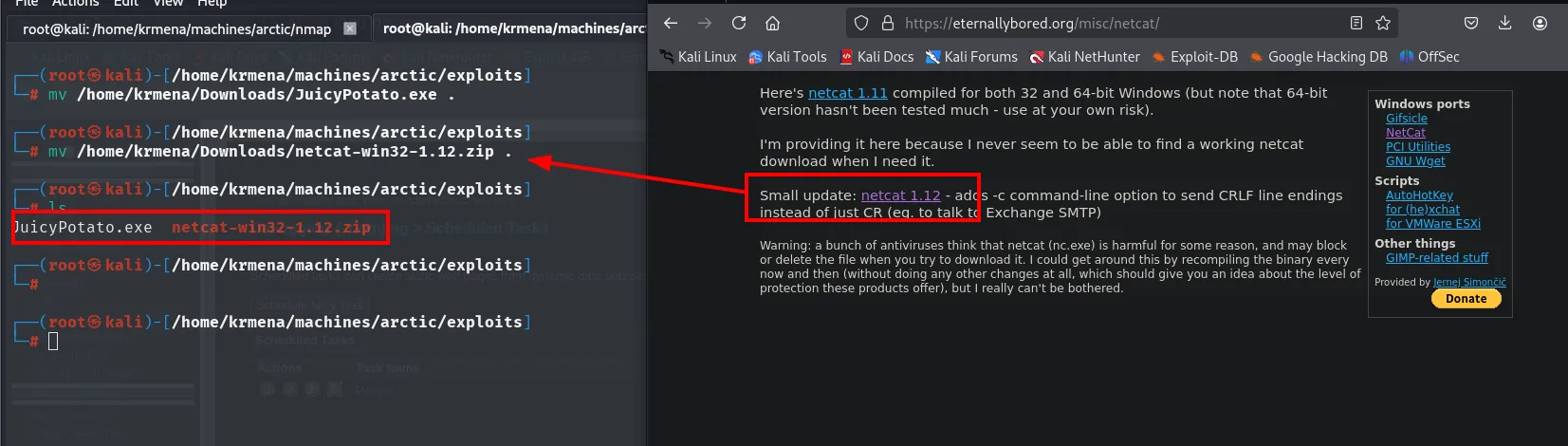
Task: Open the terminal View menu
Action: click(x=168, y=3)
